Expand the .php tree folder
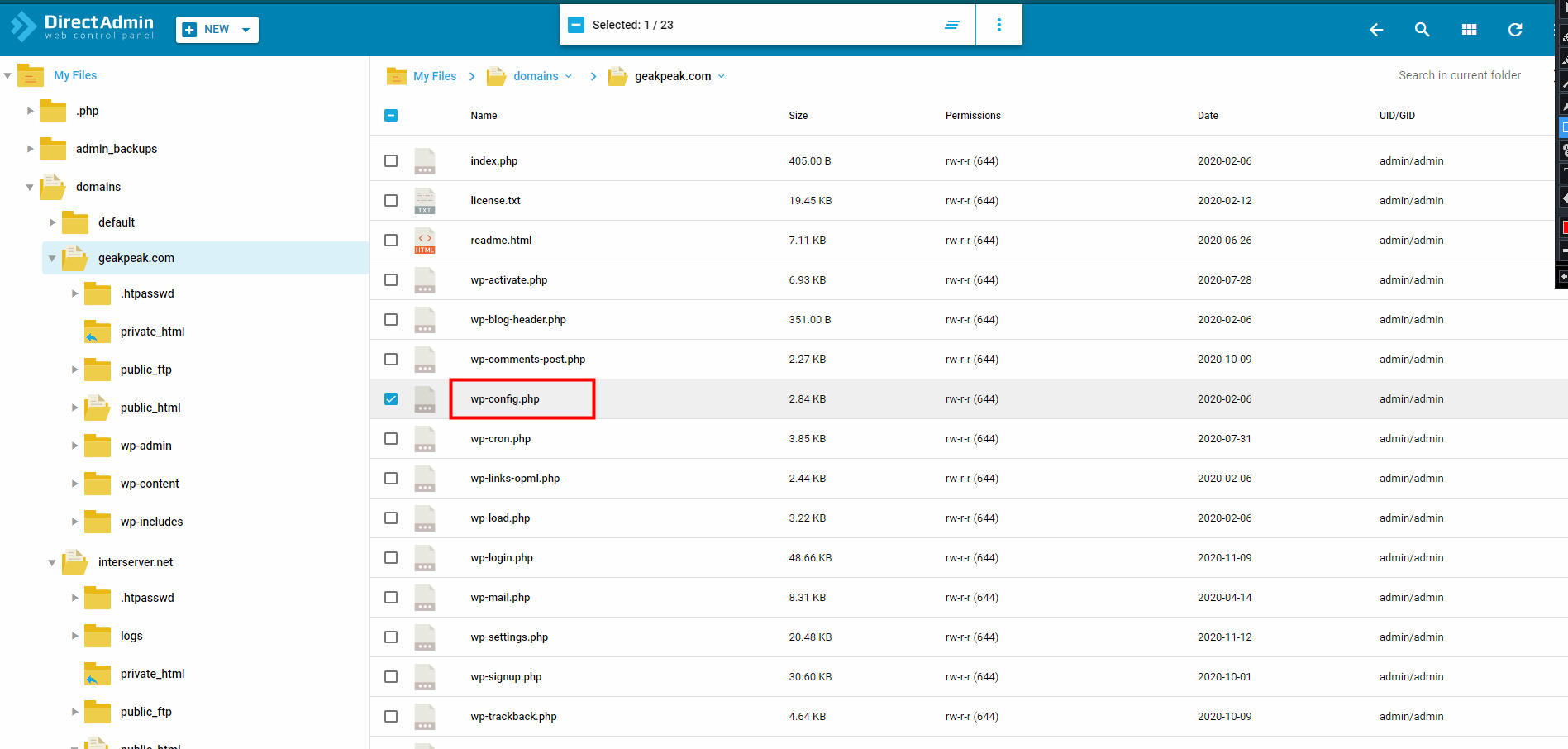The width and height of the screenshot is (1568, 749). (x=30, y=111)
